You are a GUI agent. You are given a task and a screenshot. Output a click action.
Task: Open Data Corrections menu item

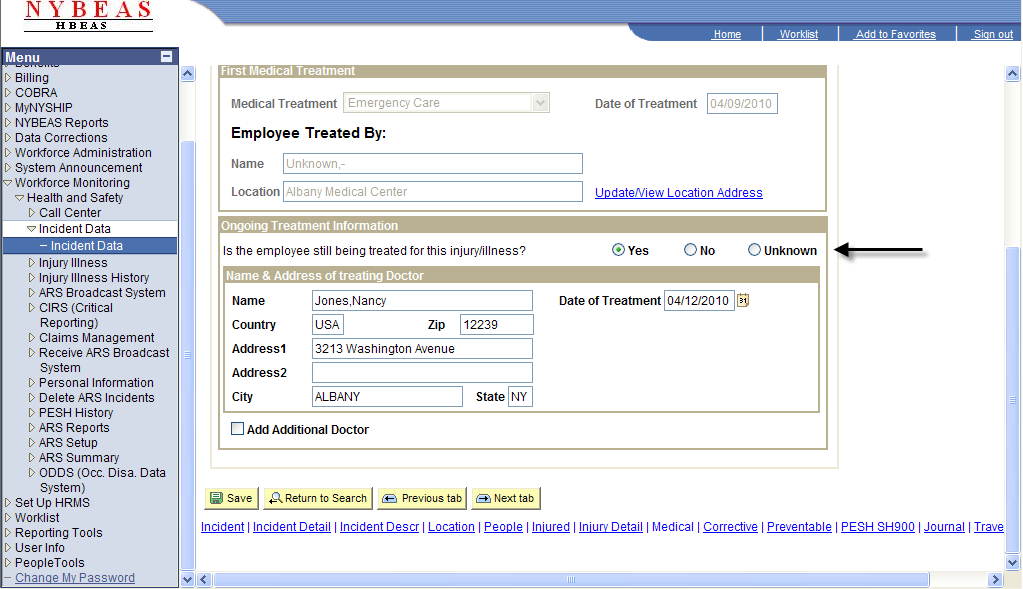point(61,138)
